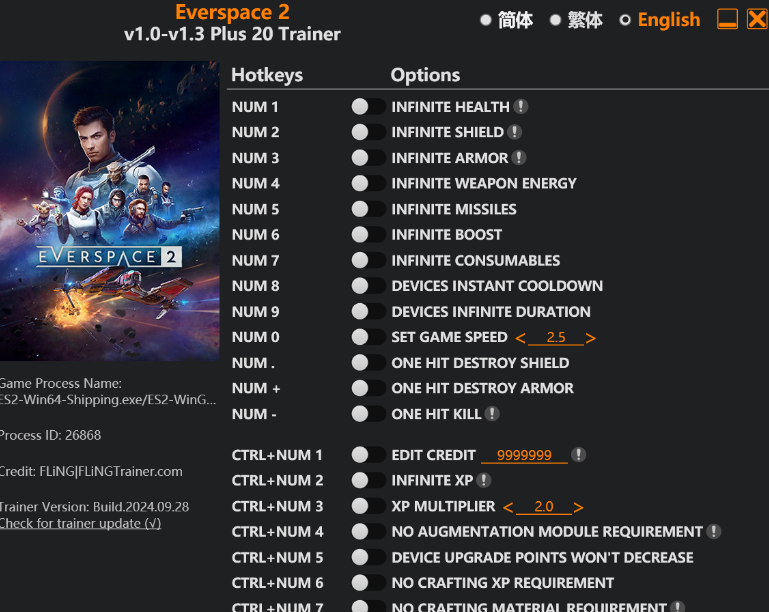Click the NUM 5 hotkey label
Image resolution: width=769 pixels, height=612 pixels.
pyautogui.click(x=255, y=209)
